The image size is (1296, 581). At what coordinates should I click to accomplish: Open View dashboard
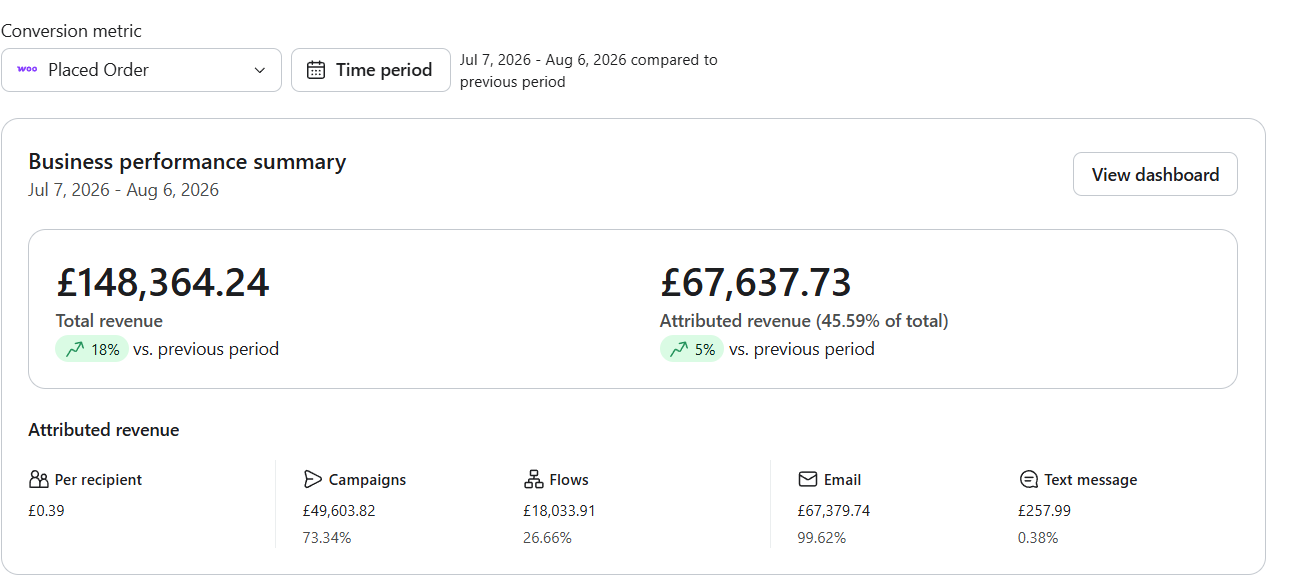1155,174
